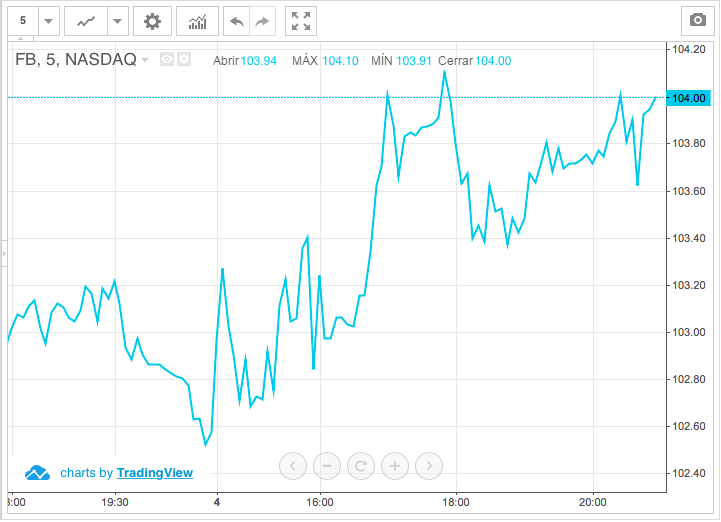Undo the last chart action
The width and height of the screenshot is (721, 522).
pyautogui.click(x=236, y=21)
